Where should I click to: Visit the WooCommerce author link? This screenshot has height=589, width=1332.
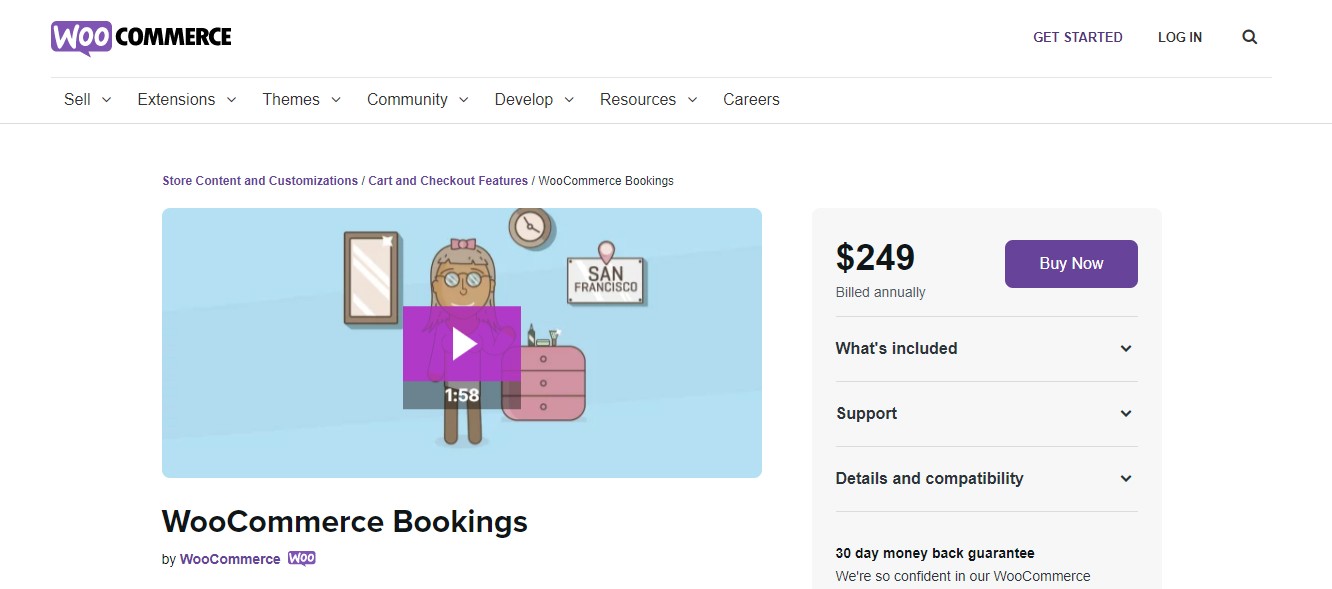(230, 559)
